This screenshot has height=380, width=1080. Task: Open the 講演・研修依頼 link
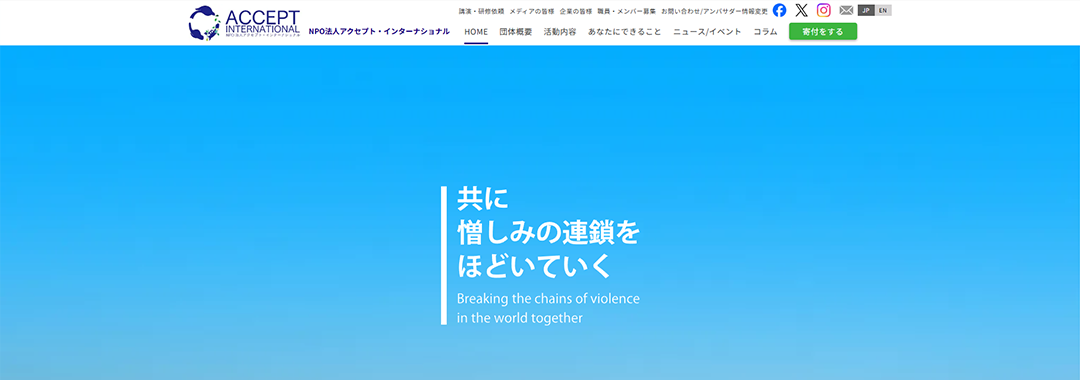pyautogui.click(x=481, y=11)
